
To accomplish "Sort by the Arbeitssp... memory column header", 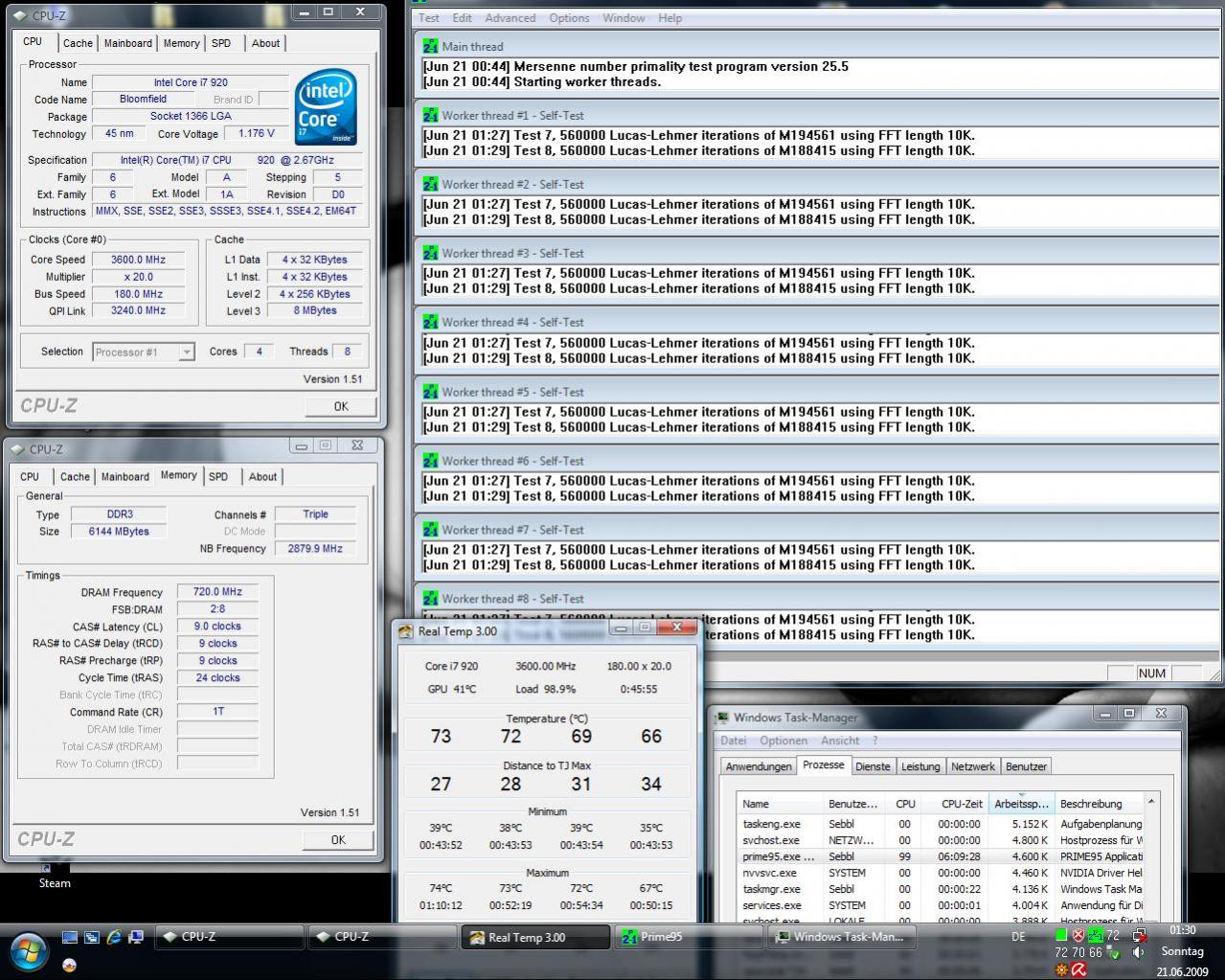I will pyautogui.click(x=1021, y=804).
